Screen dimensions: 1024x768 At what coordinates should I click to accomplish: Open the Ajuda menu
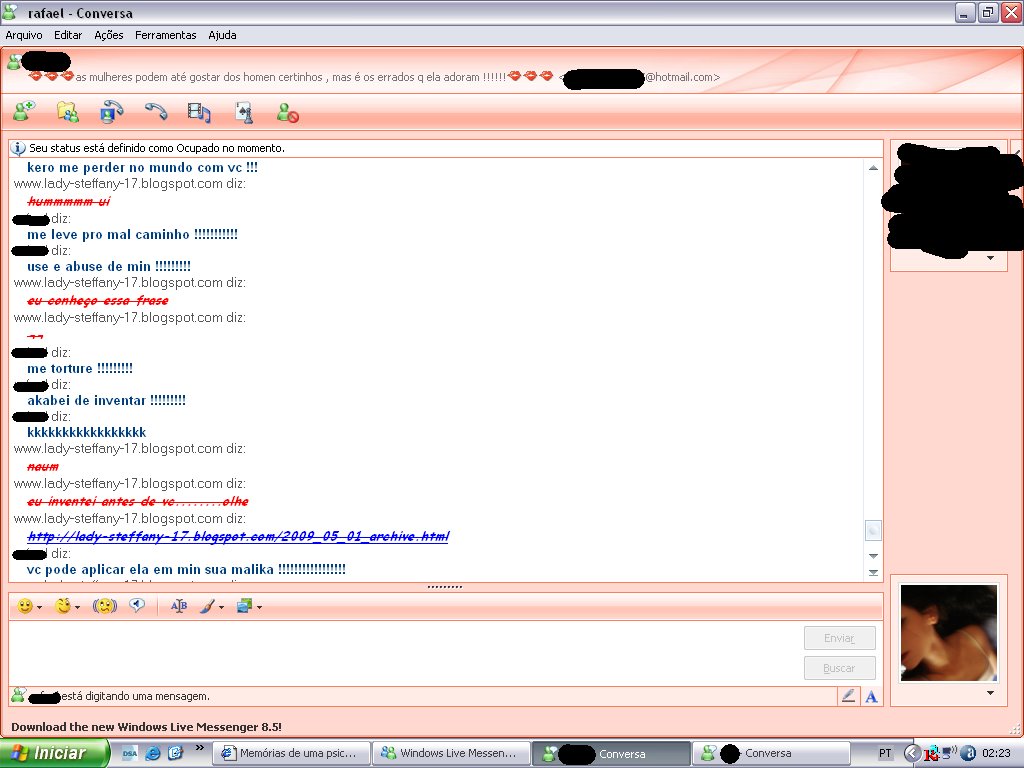click(x=222, y=35)
